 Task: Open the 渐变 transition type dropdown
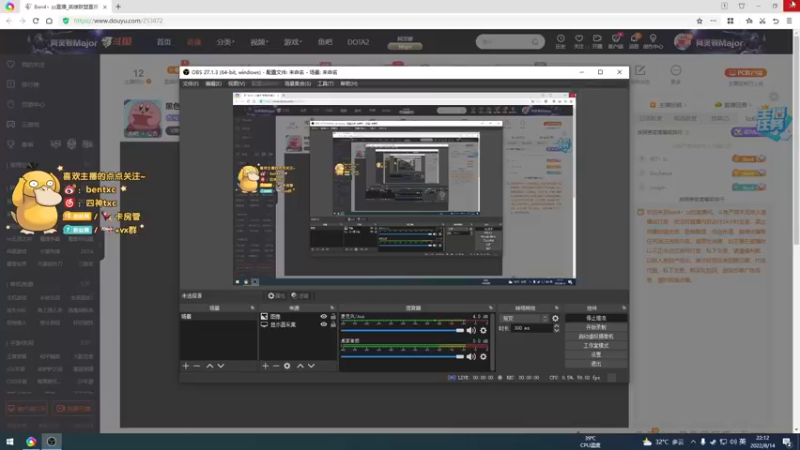(x=524, y=318)
